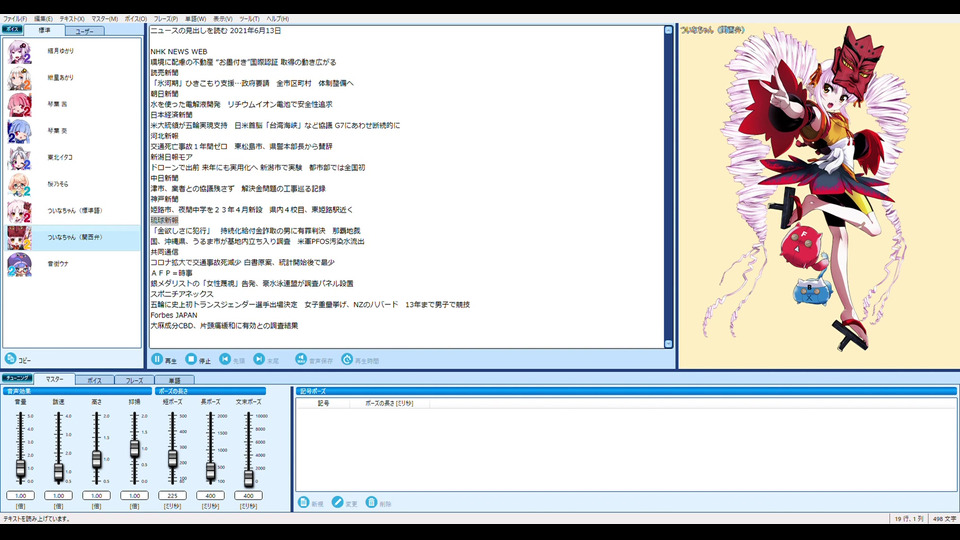The height and width of the screenshot is (540, 960).
Task: Click the 再生 pause/play icon
Action: point(157,359)
